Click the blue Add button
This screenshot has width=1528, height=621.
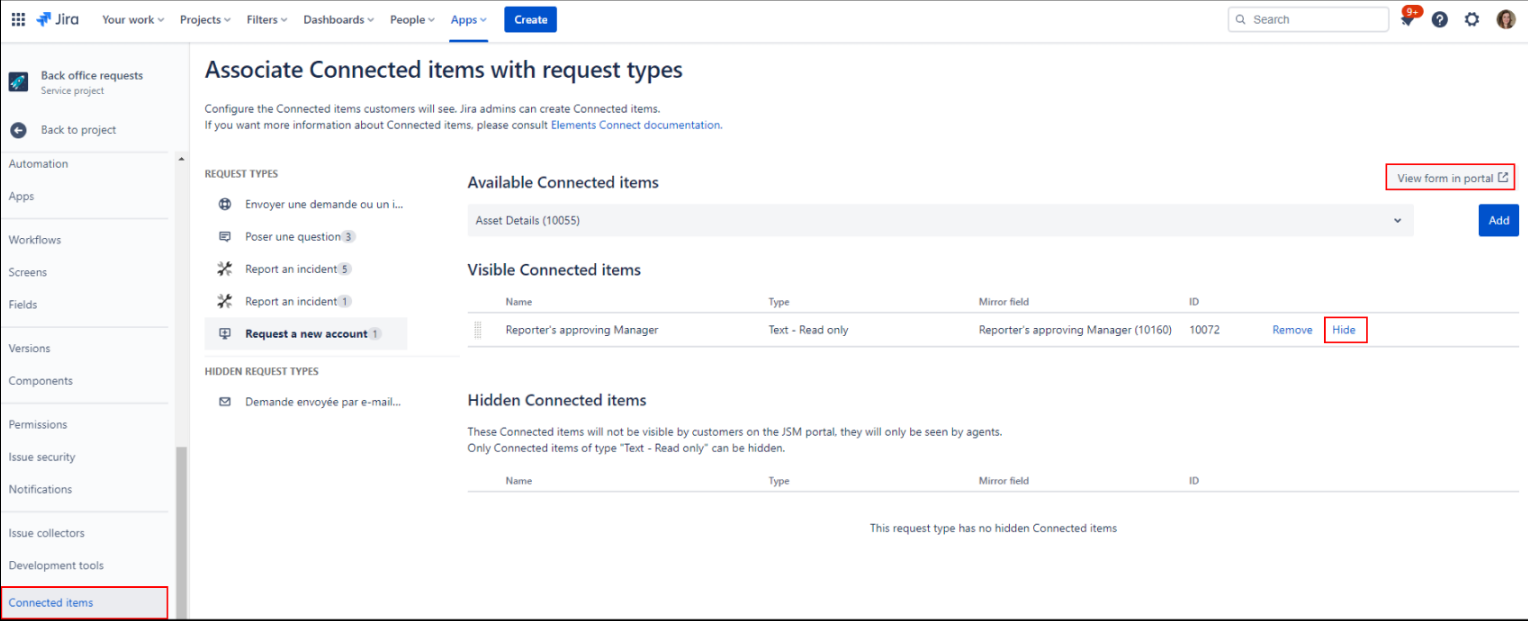(1498, 220)
